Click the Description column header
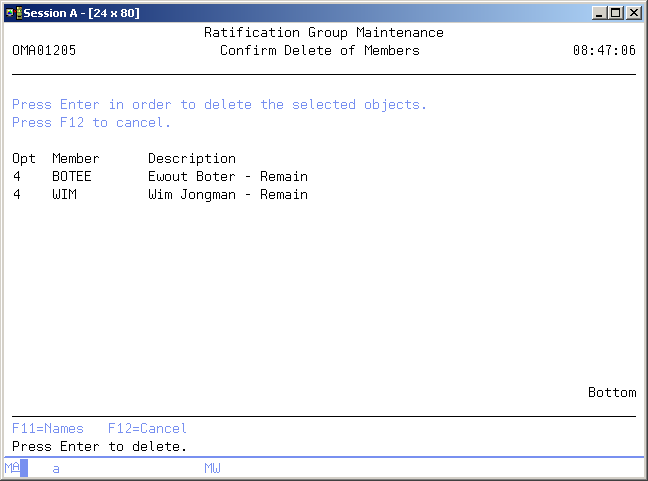The width and height of the screenshot is (648, 481). click(x=192, y=158)
